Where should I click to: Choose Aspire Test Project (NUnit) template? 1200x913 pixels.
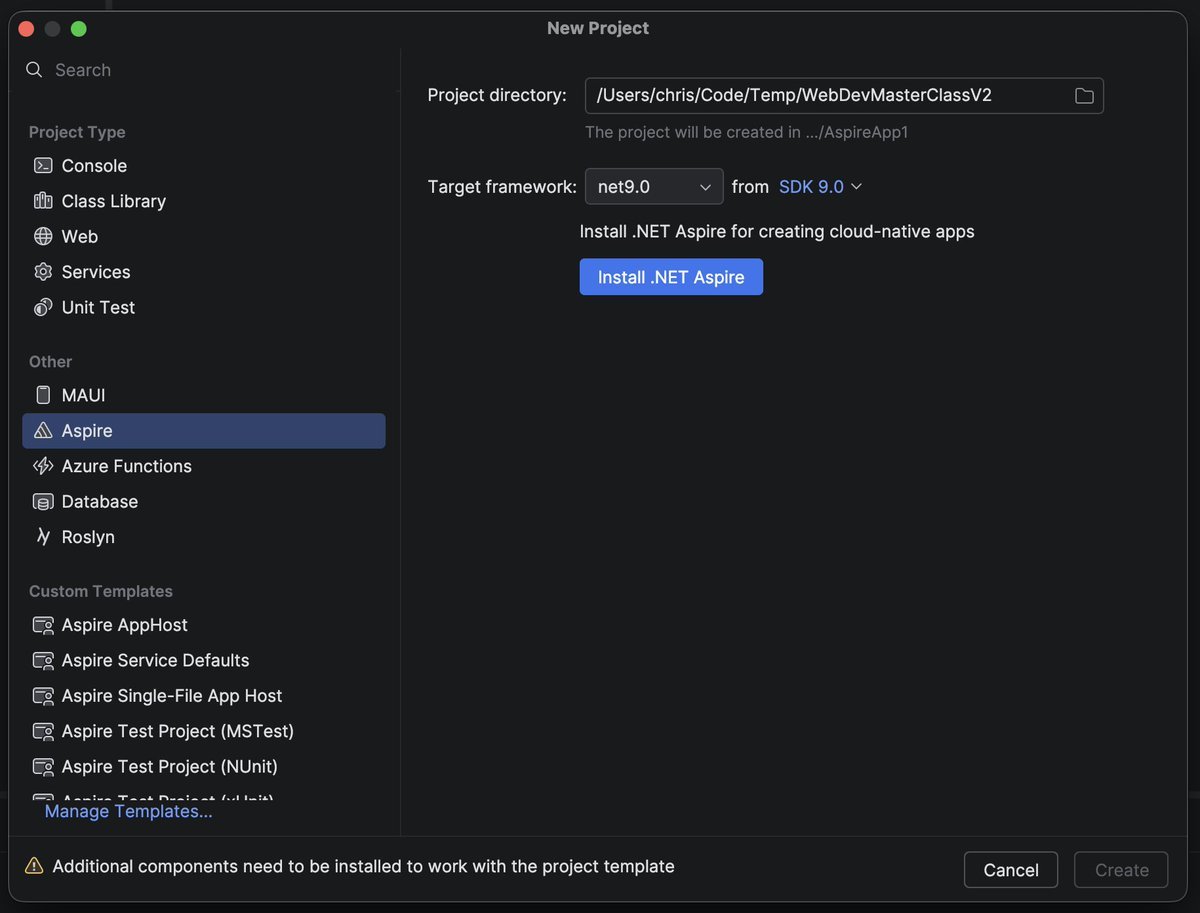pos(204,767)
